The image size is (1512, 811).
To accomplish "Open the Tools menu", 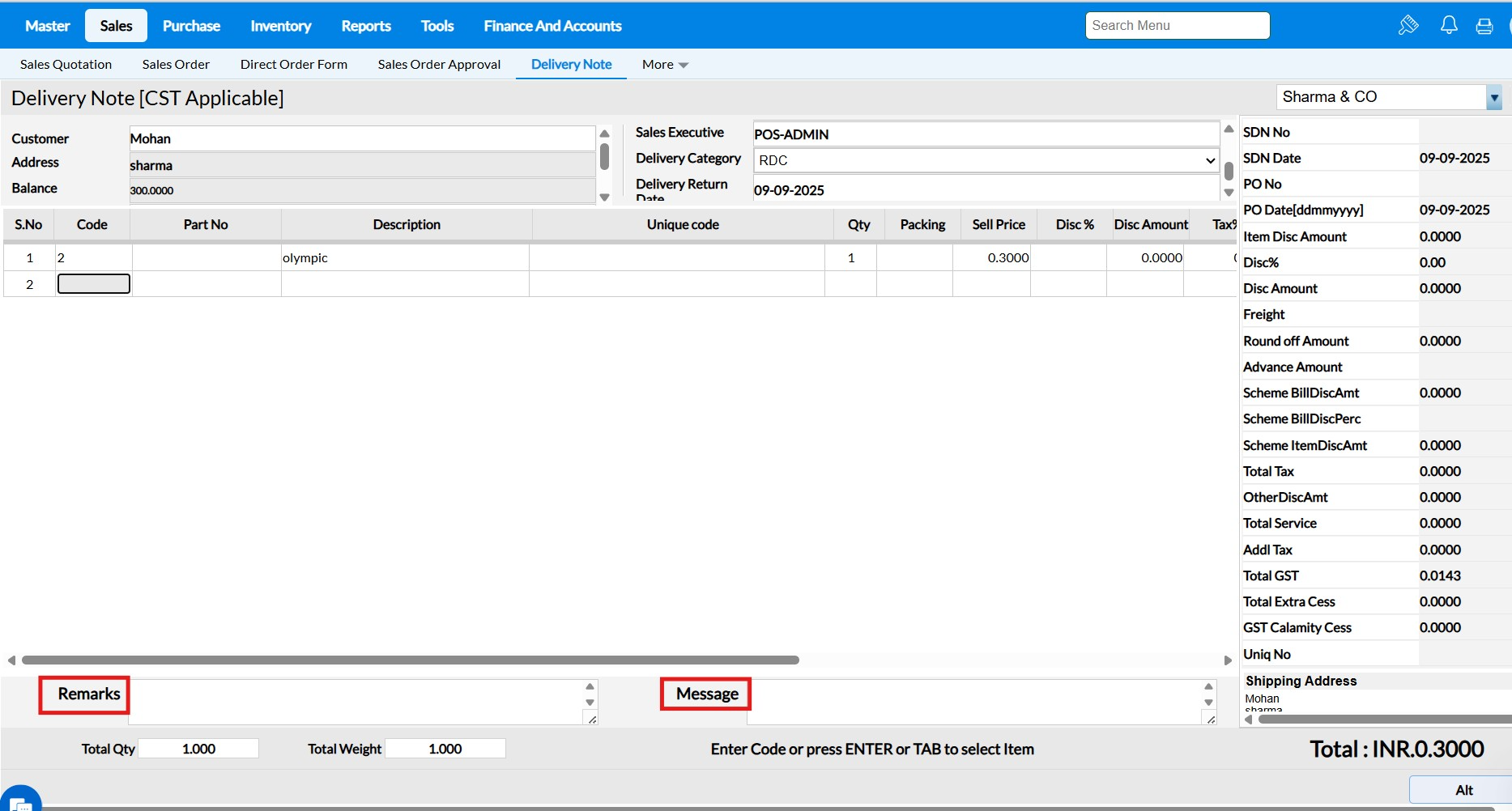I will click(x=437, y=26).
